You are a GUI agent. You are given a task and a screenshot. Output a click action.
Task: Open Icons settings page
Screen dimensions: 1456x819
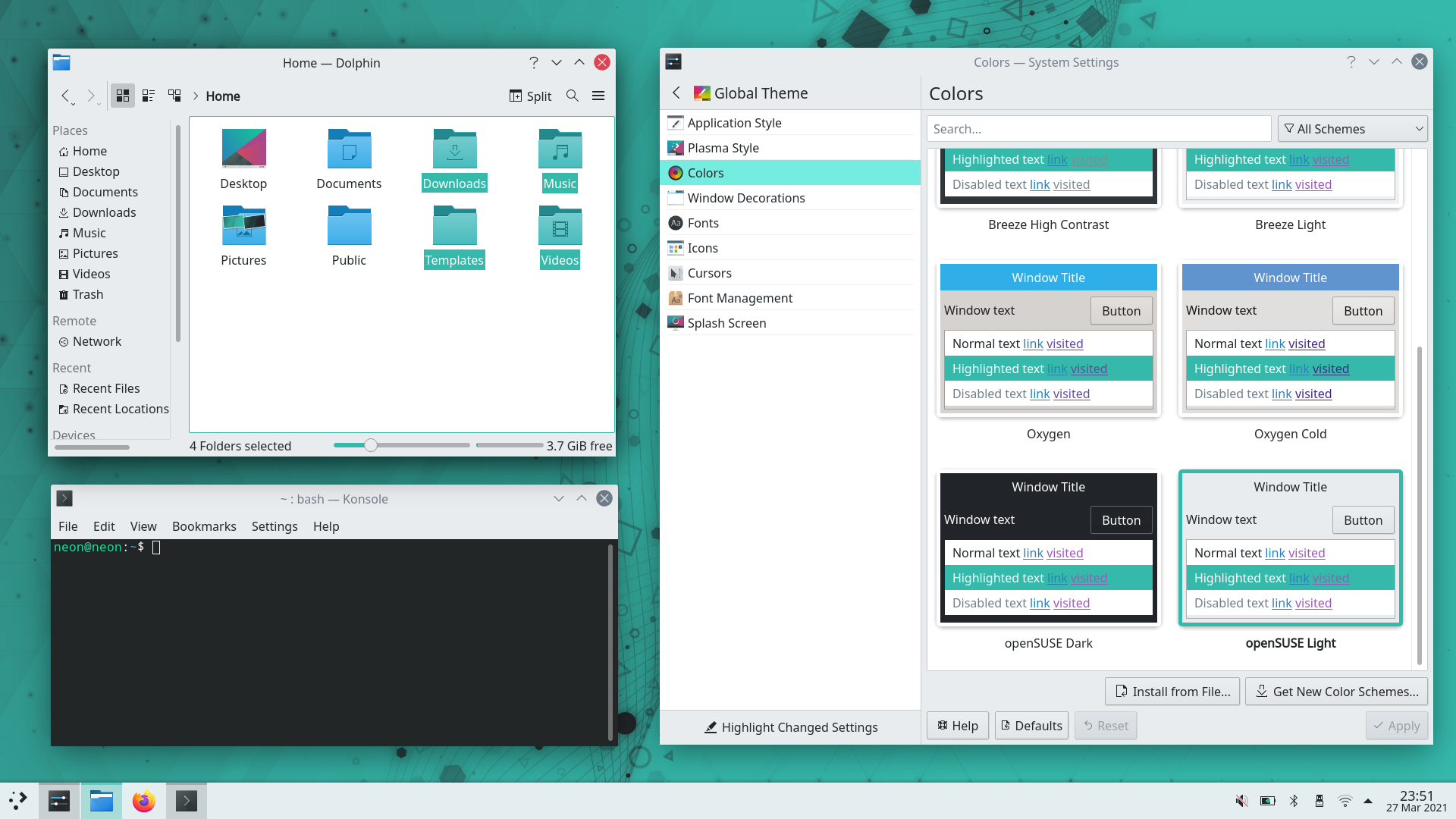tap(790, 248)
